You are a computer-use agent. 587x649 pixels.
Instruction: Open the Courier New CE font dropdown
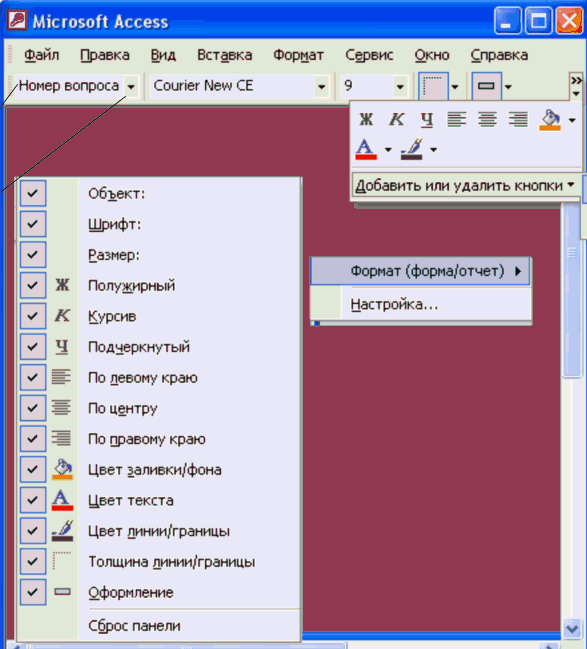pos(321,87)
